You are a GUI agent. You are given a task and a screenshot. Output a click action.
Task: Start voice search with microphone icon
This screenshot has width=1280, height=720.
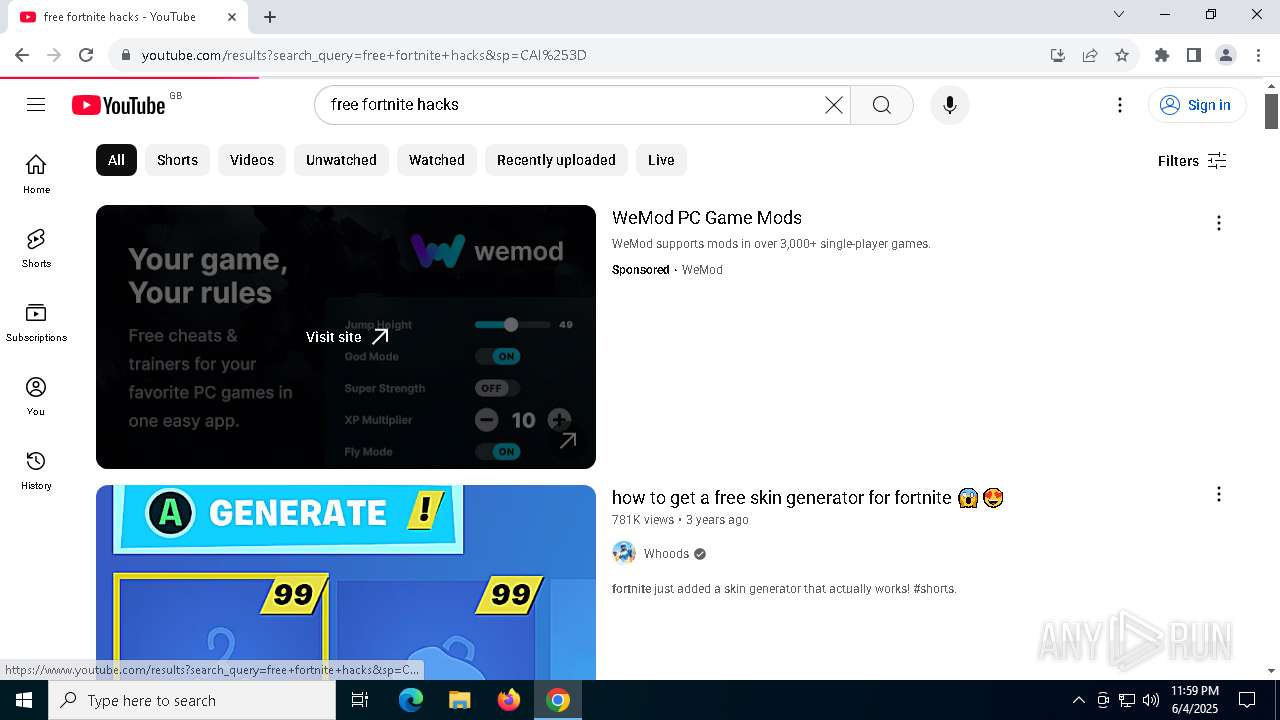coord(950,105)
